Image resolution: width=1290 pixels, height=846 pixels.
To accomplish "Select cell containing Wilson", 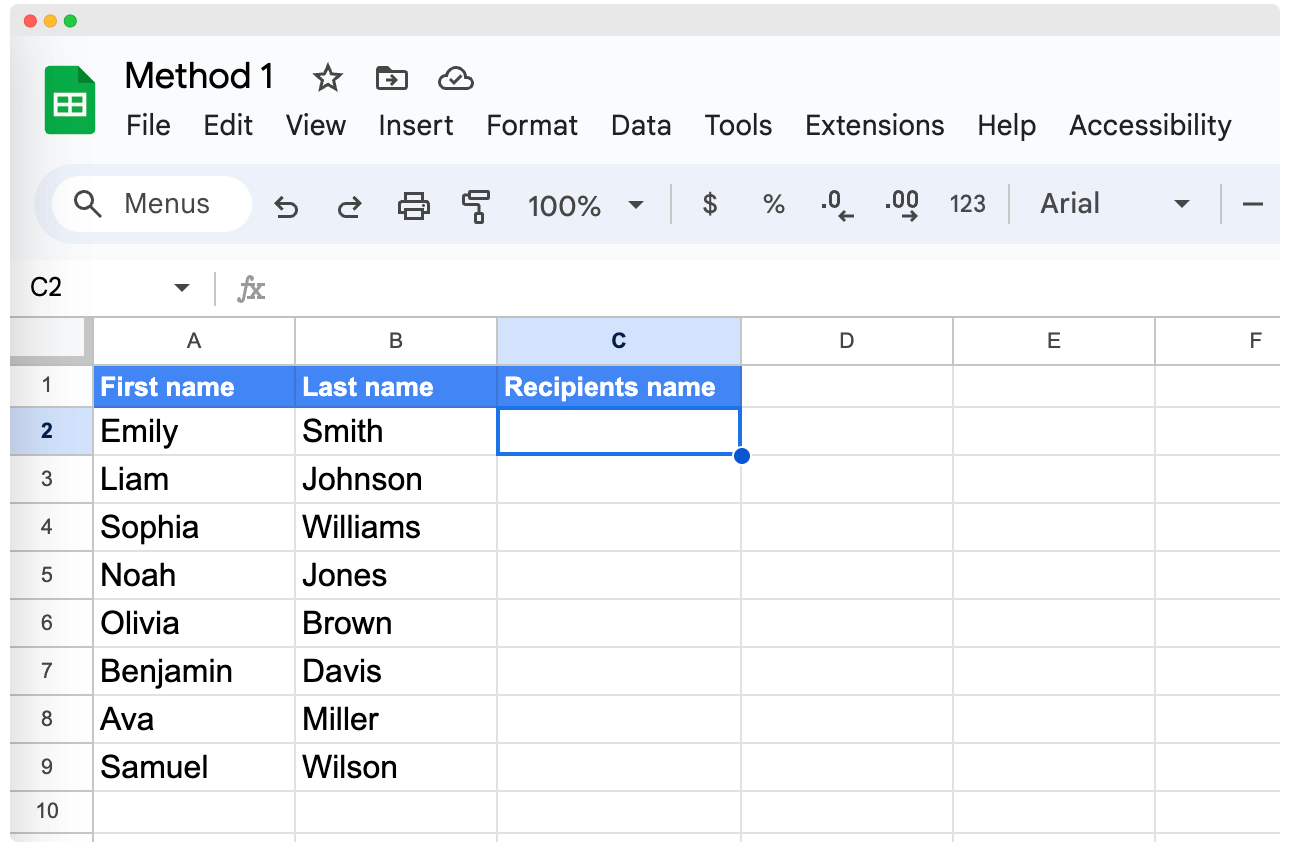I will click(396, 767).
